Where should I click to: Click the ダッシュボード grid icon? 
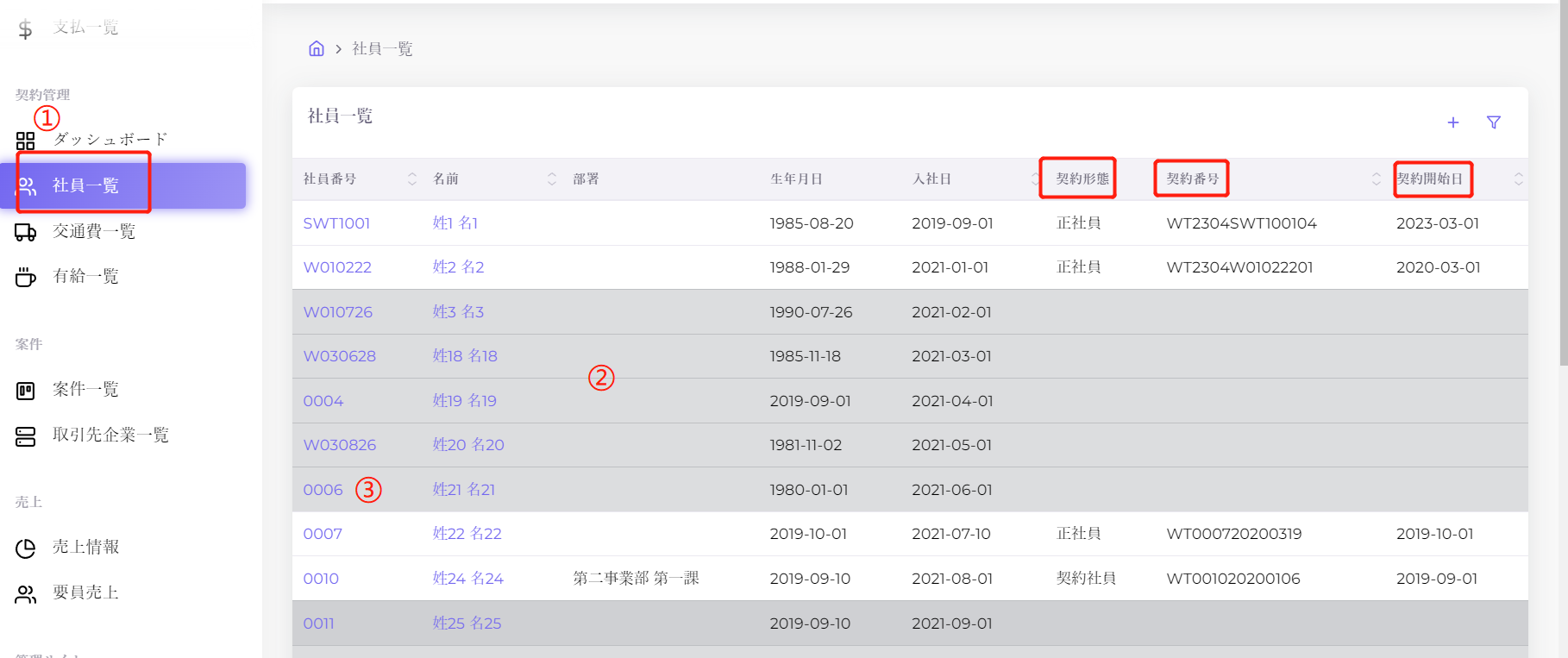26,141
